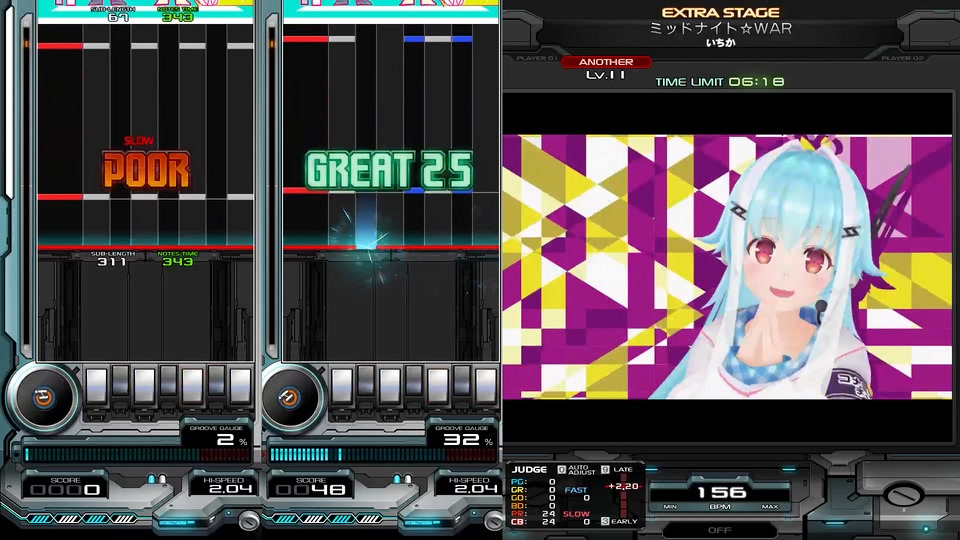Click the 156 BPM readout
960x540 pixels.
[721, 492]
